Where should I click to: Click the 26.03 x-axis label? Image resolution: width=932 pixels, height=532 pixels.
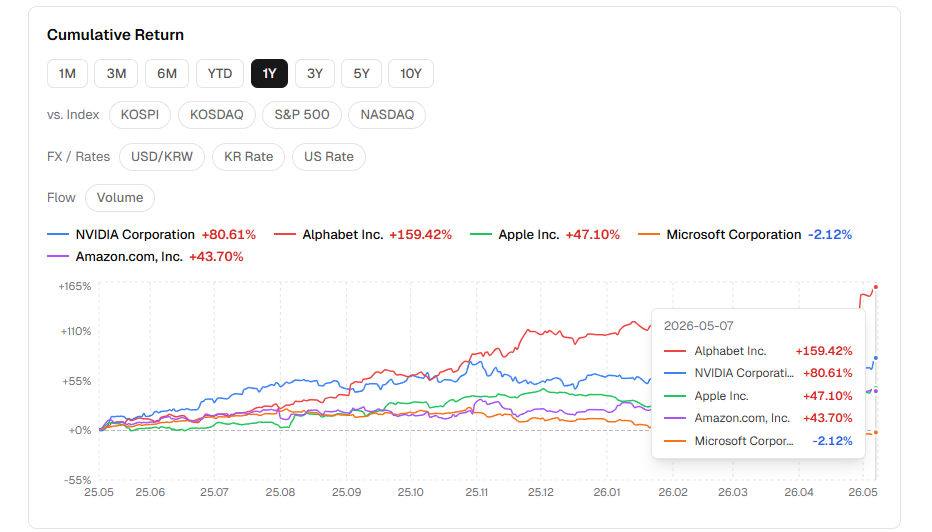point(732,492)
